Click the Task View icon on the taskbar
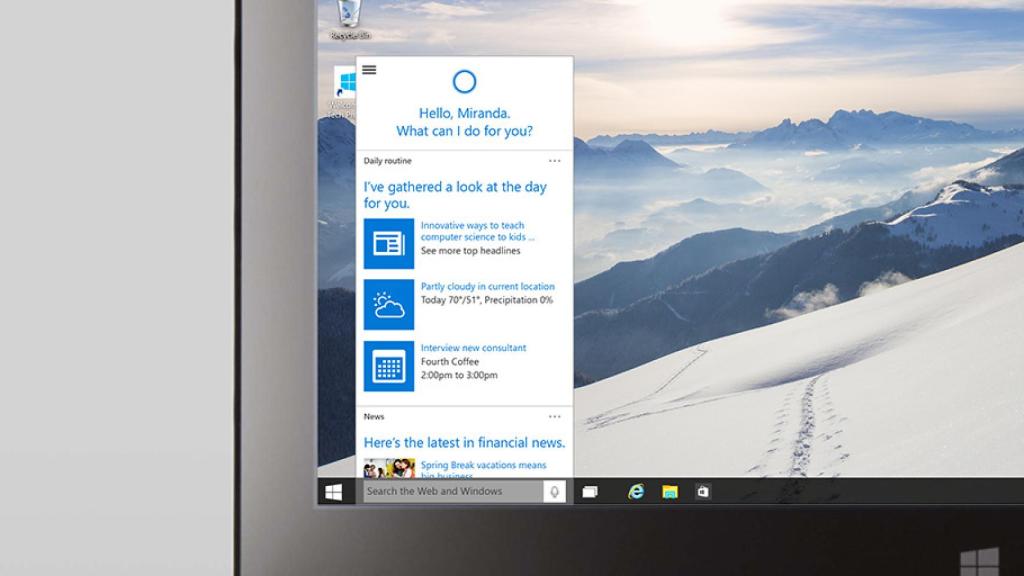The width and height of the screenshot is (1024, 576). (x=592, y=491)
